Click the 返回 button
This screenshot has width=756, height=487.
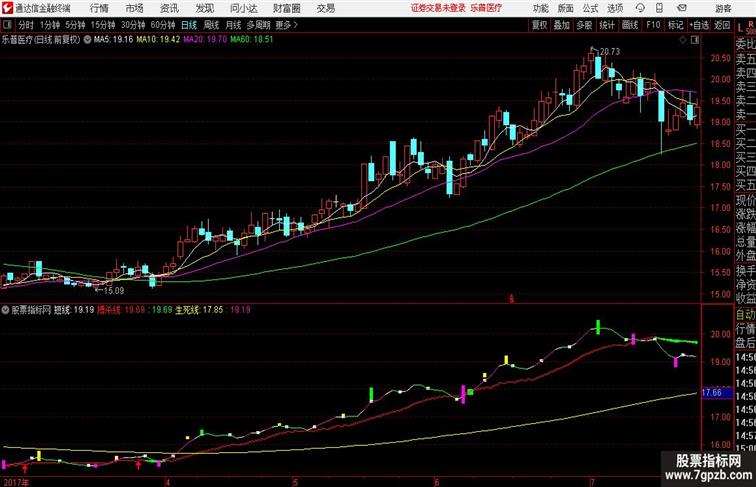(722, 25)
